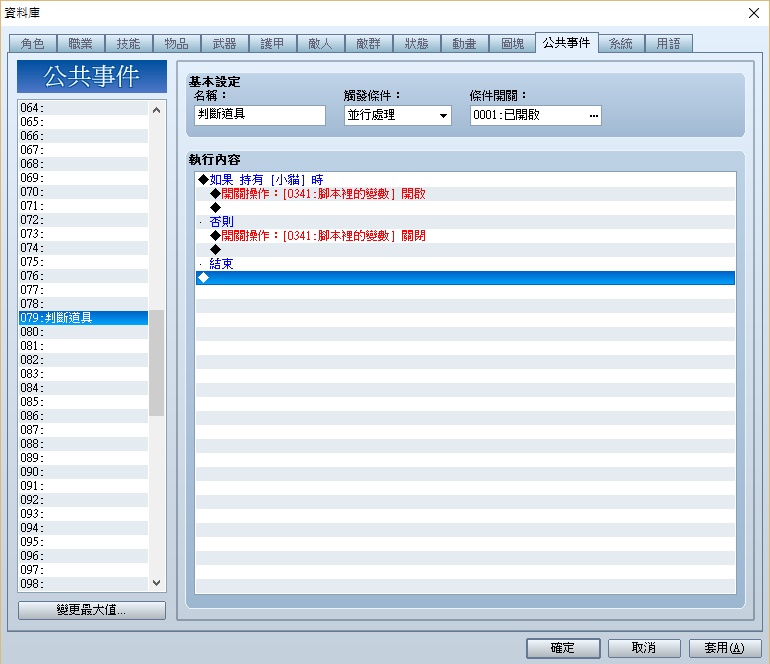Viewport: 770px width, 664px height.
Task: Select common event 065 in the list
Action: click(x=83, y=121)
